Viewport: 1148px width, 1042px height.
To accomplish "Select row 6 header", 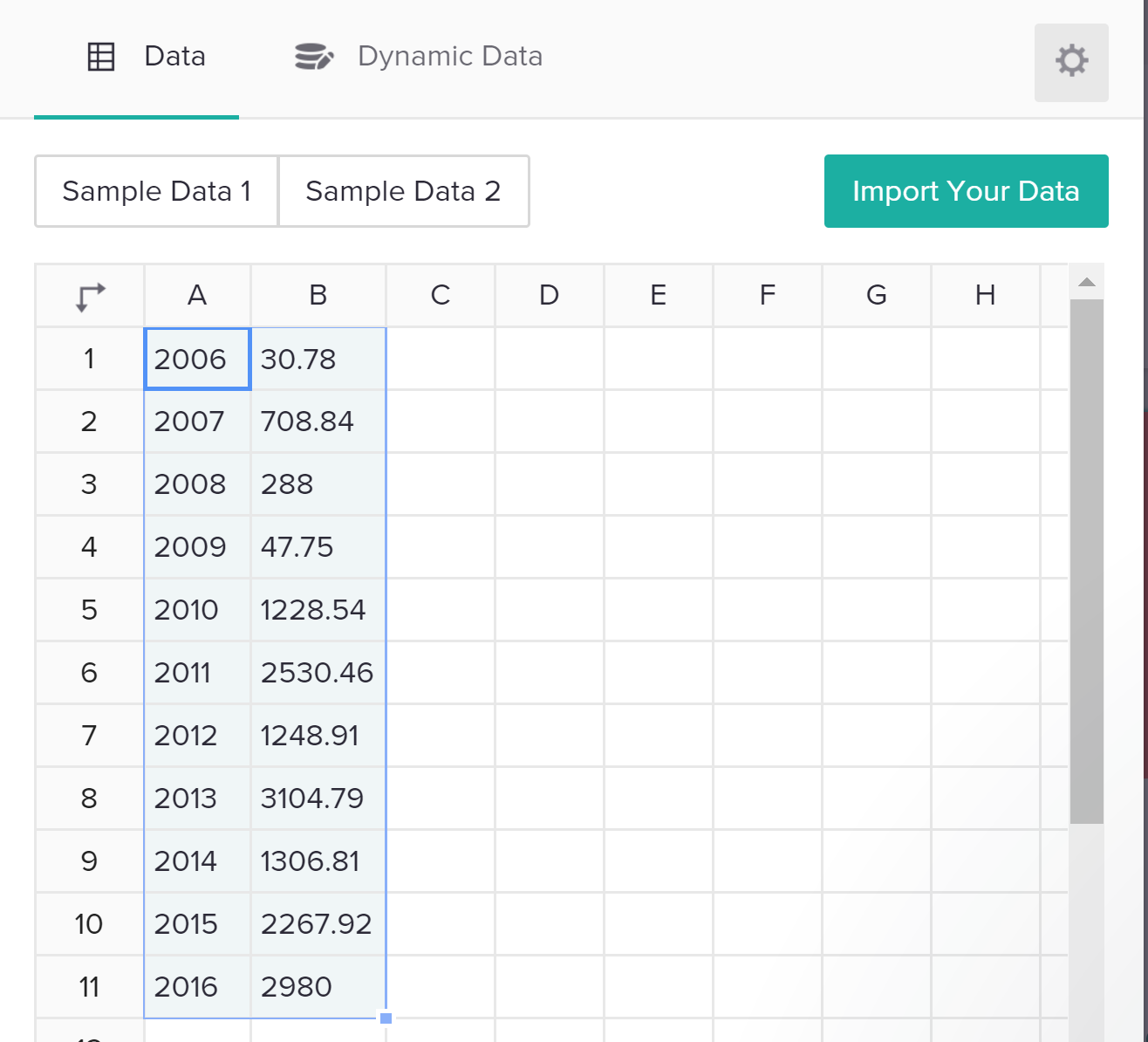I will (x=90, y=673).
